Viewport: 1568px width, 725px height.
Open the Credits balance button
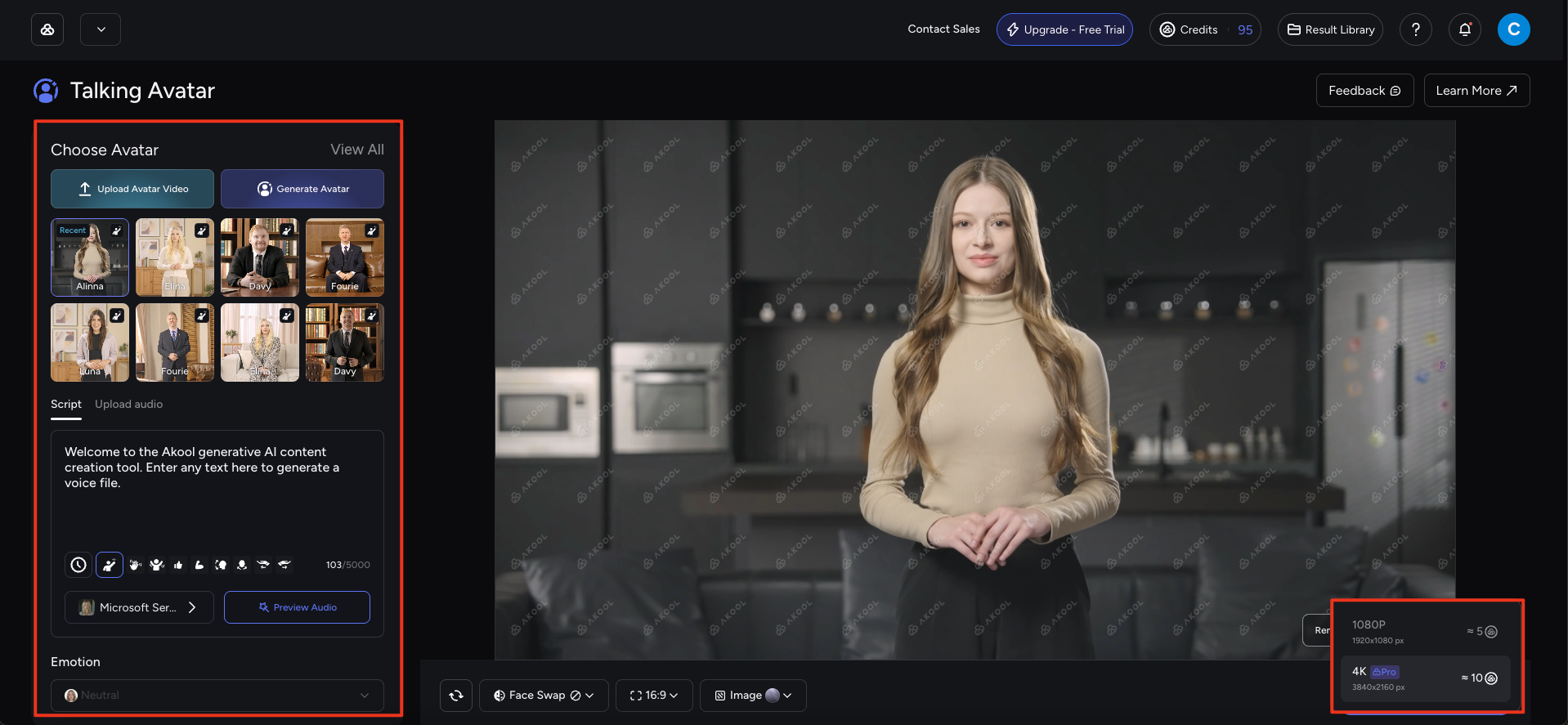[1205, 29]
